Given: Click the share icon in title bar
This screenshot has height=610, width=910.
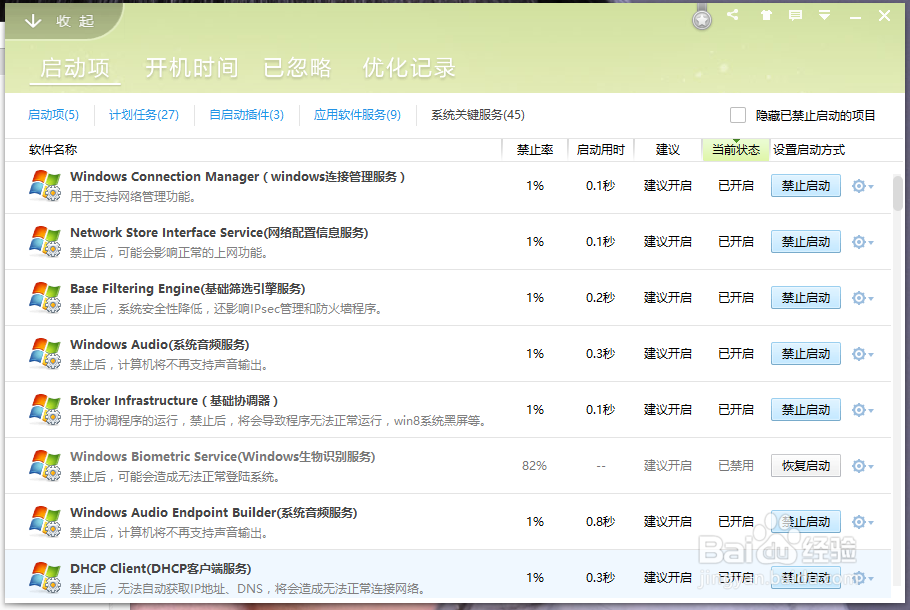Looking at the screenshot, I should coord(732,15).
